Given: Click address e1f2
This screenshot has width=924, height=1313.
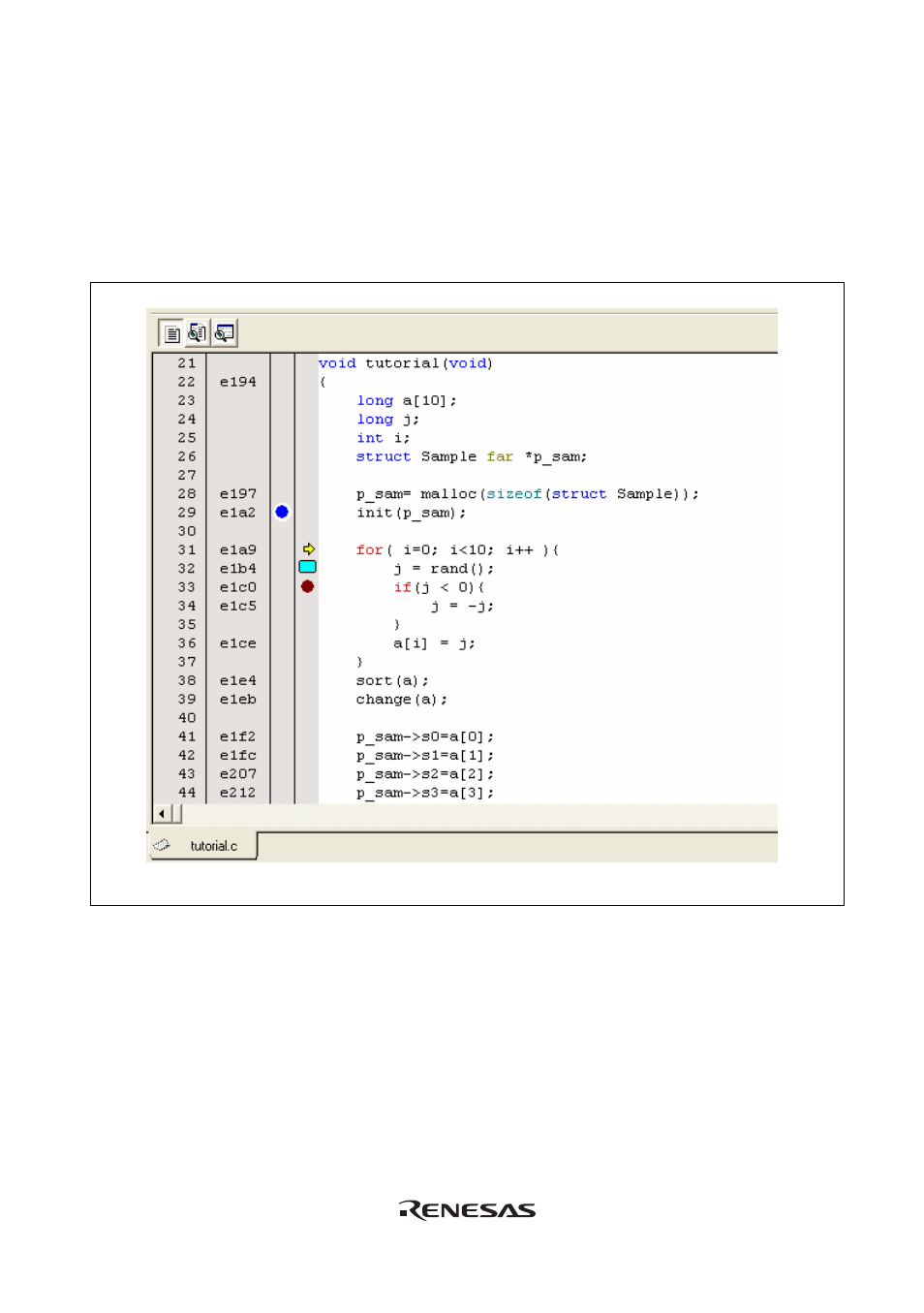Looking at the screenshot, I should (x=238, y=736).
